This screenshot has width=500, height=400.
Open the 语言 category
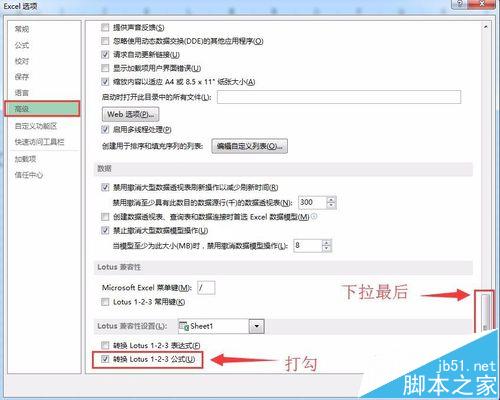pyautogui.click(x=22, y=93)
